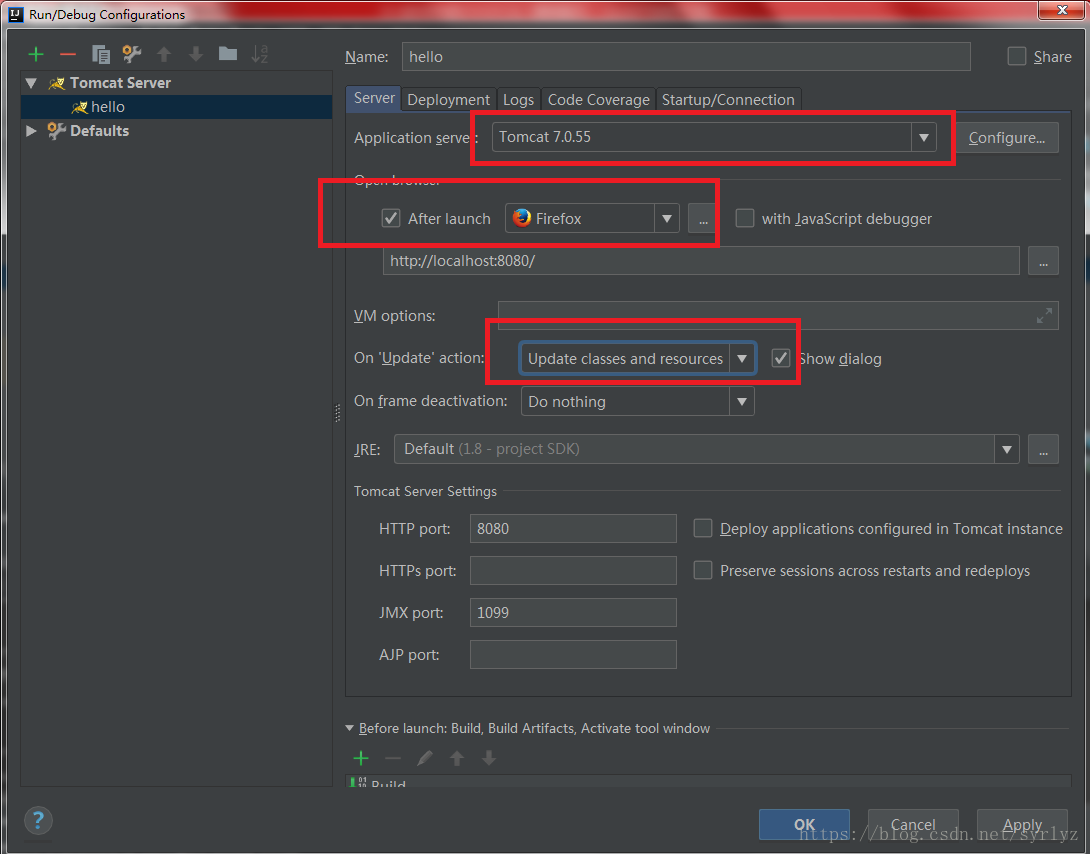
Task: Browse browsers ellipsis next to Firefox
Action: point(702,219)
